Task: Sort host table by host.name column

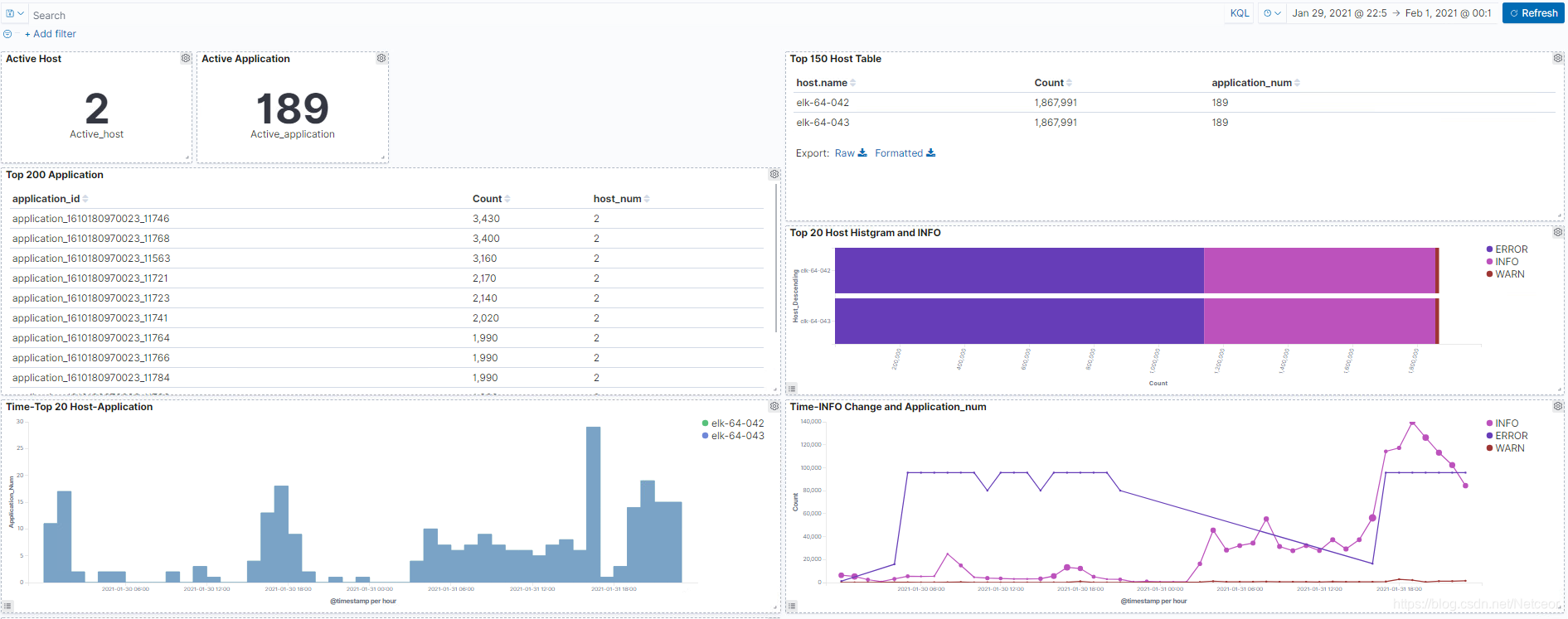Action: (x=826, y=83)
